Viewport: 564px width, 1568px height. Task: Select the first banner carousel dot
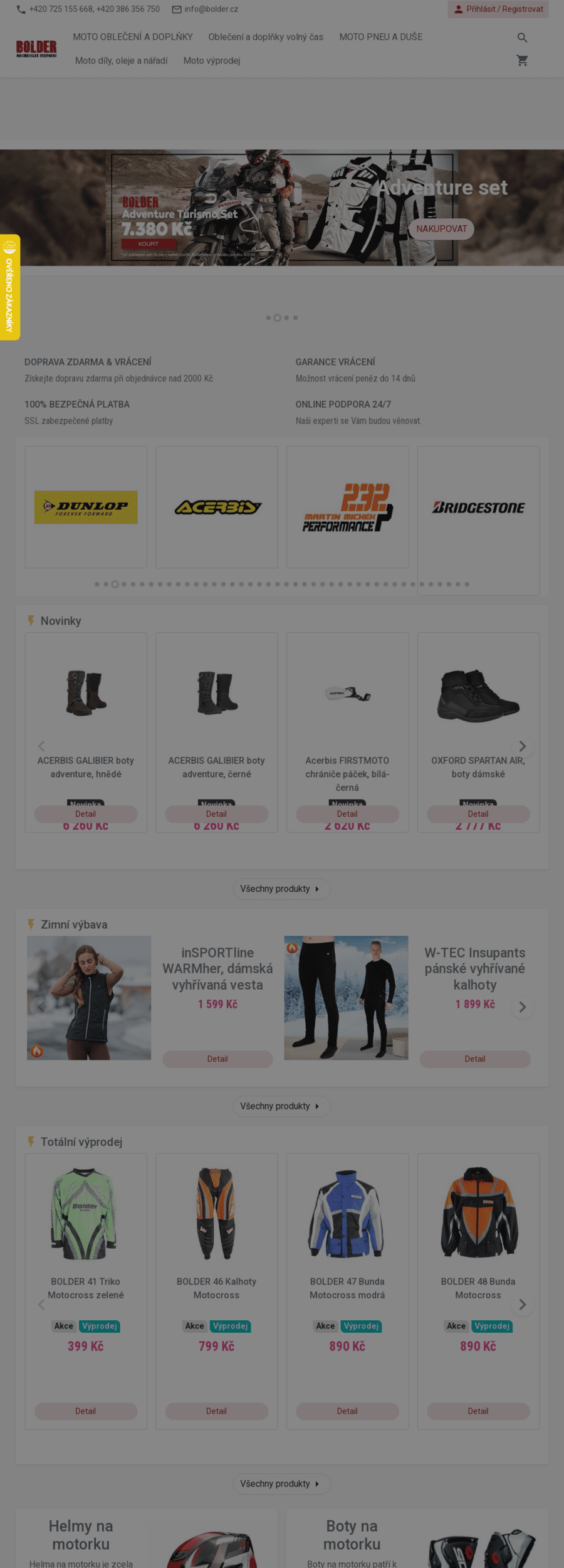268,318
